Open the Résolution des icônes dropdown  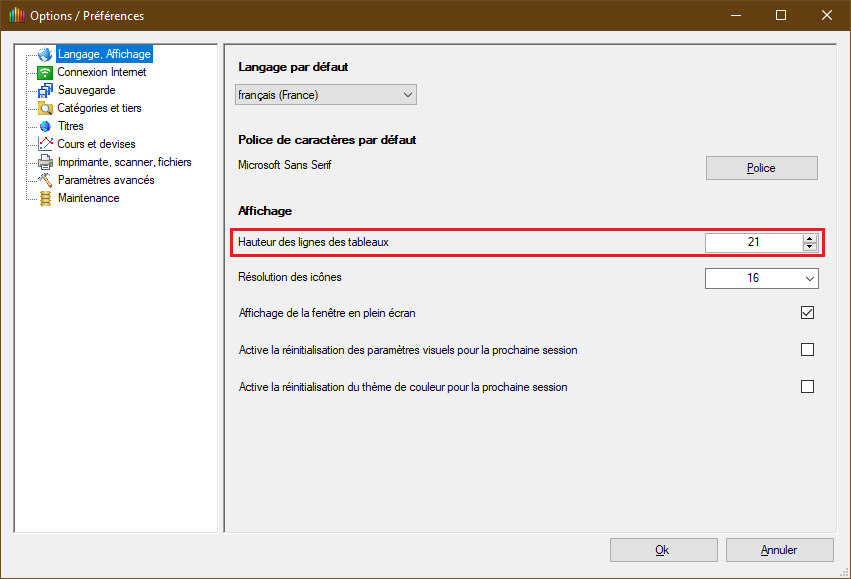(761, 278)
